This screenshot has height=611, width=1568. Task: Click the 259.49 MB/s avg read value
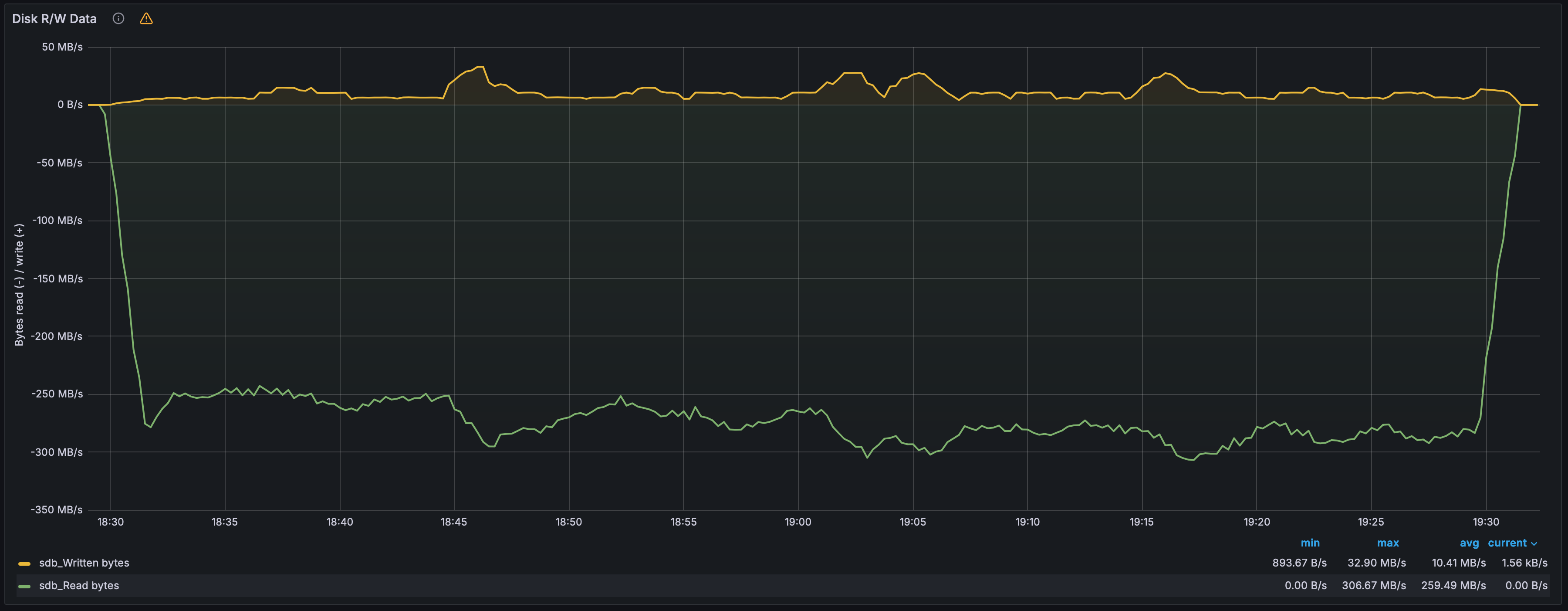(1453, 585)
